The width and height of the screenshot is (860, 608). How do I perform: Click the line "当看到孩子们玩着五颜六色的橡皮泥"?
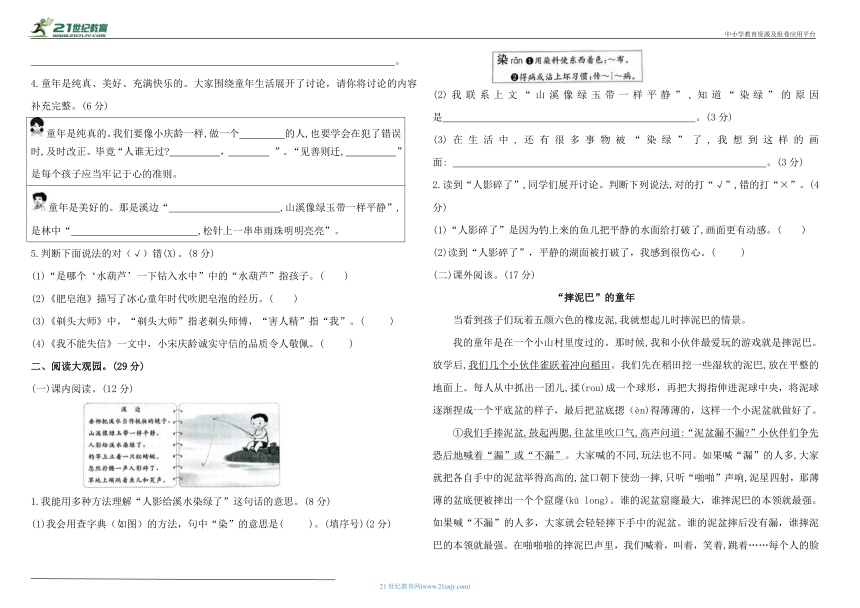click(x=600, y=320)
